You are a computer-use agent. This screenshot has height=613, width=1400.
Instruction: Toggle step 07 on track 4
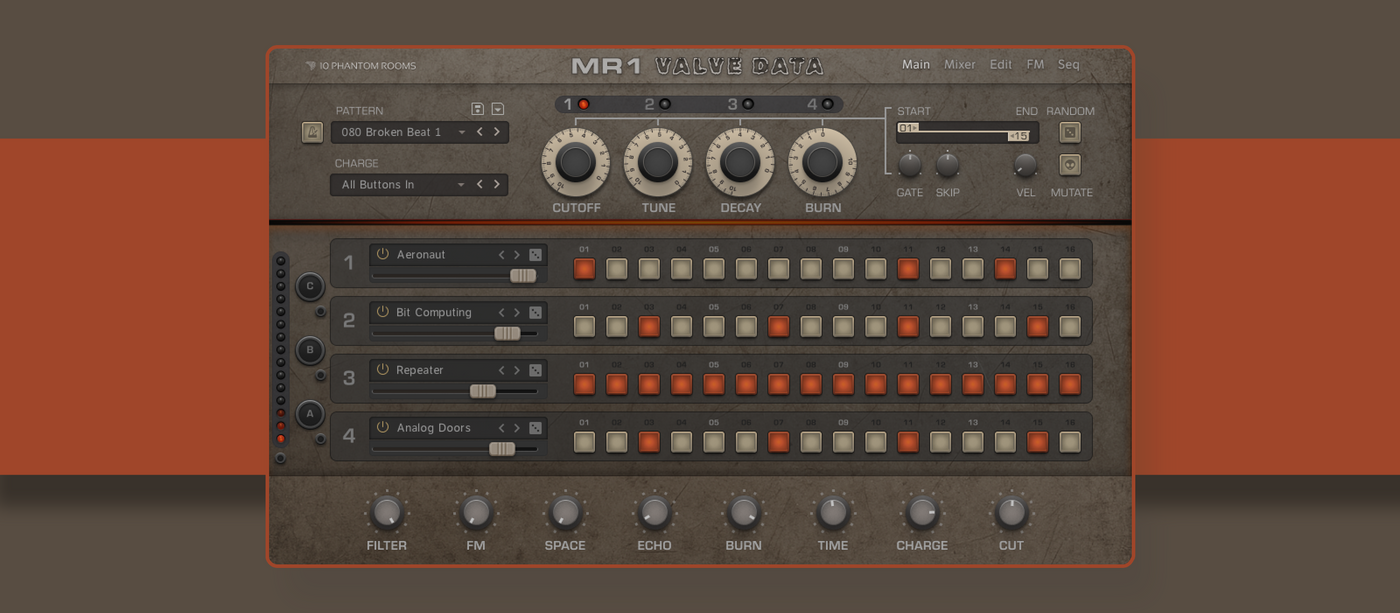tap(778, 442)
